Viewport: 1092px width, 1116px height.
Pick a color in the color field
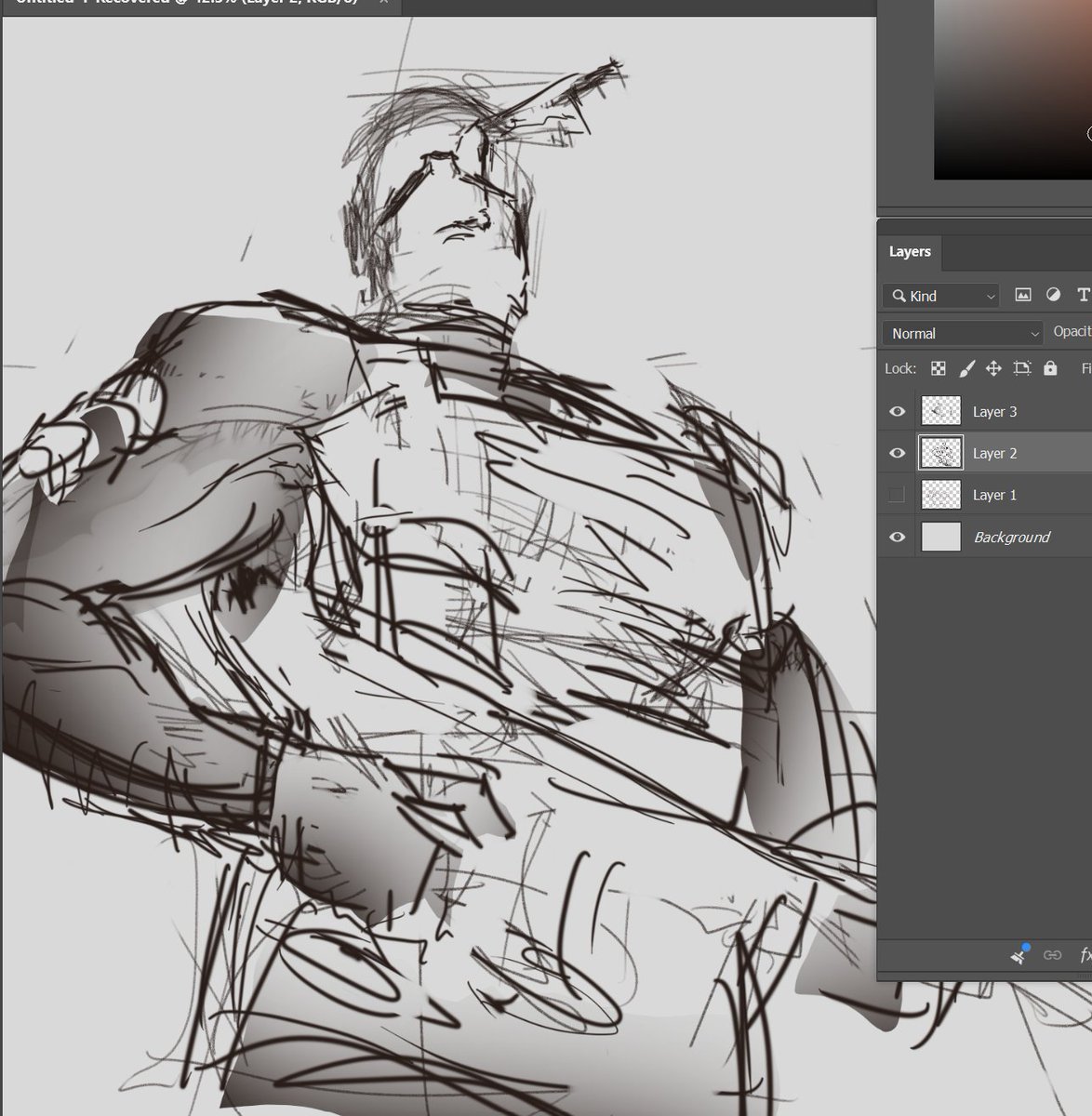1013,88
